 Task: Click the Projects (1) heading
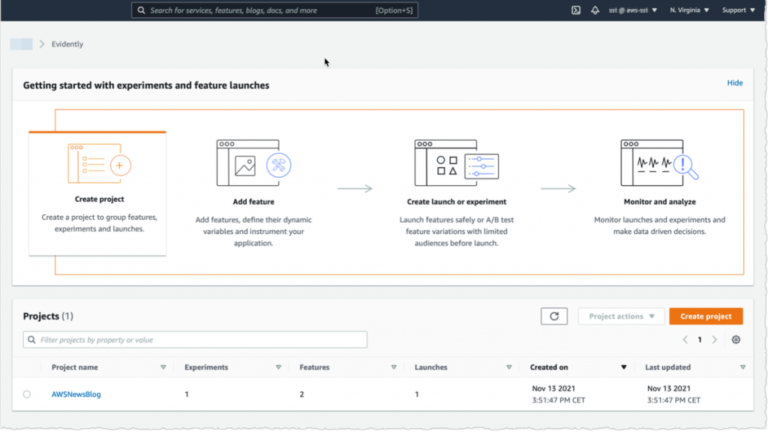(48, 316)
